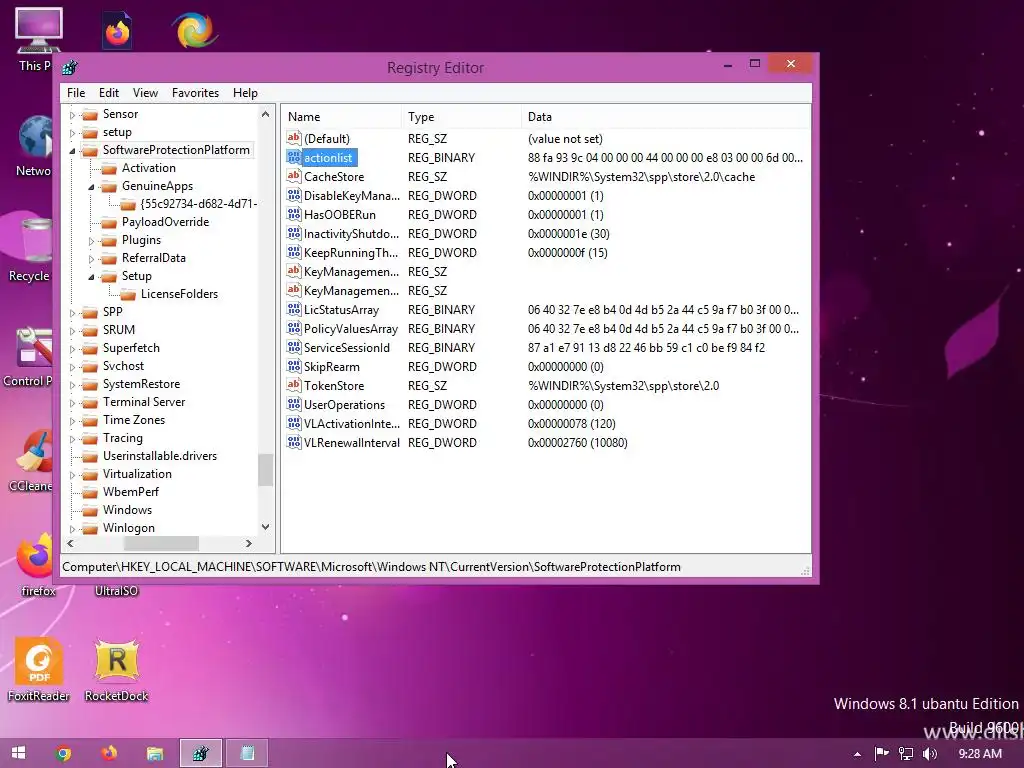Open the Favorites menu
The width and height of the screenshot is (1024, 768).
pyautogui.click(x=195, y=93)
